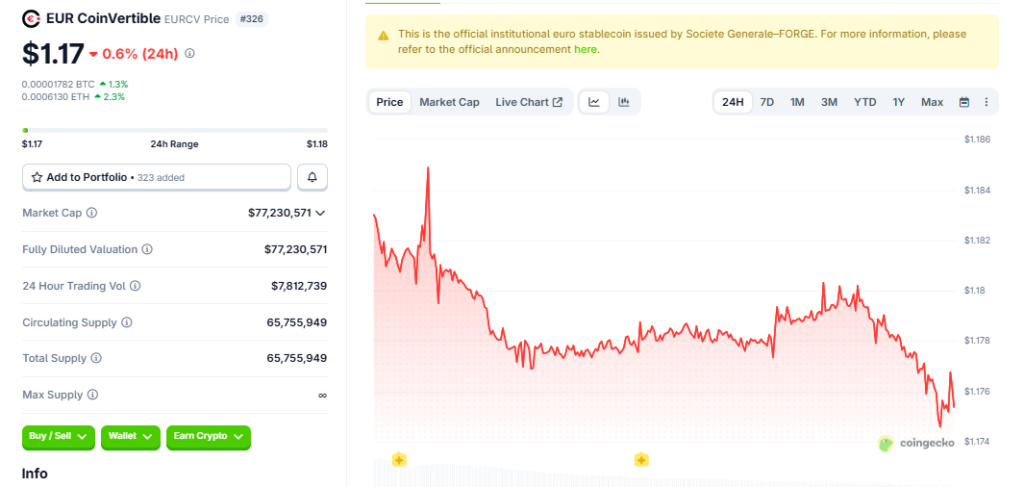Select the 1Y time range
This screenshot has width=1024, height=487.
point(899,102)
